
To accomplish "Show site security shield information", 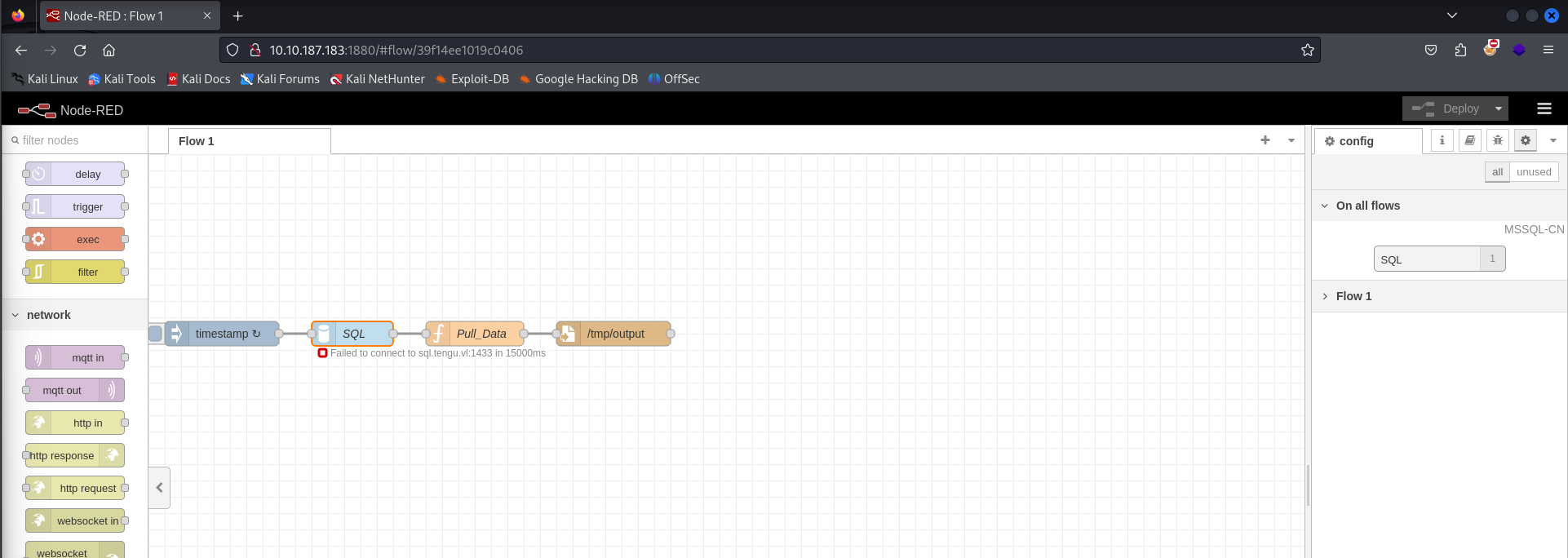I will click(233, 50).
